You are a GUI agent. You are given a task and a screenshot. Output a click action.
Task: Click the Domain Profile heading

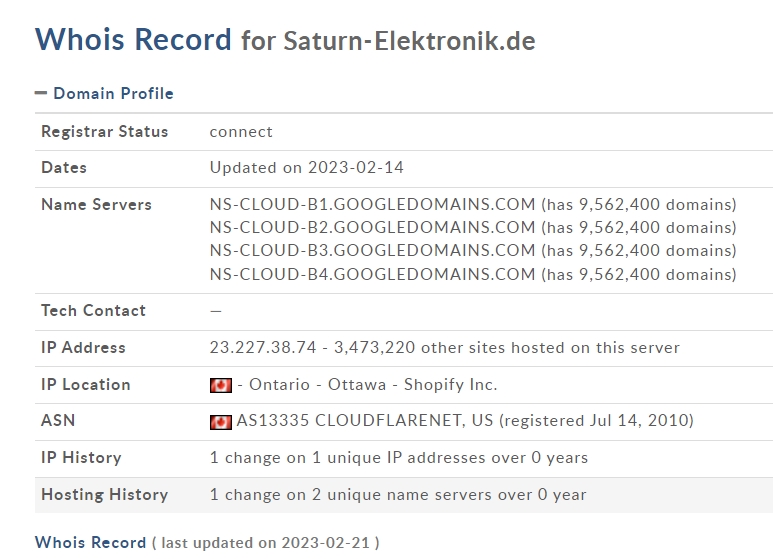(113, 93)
